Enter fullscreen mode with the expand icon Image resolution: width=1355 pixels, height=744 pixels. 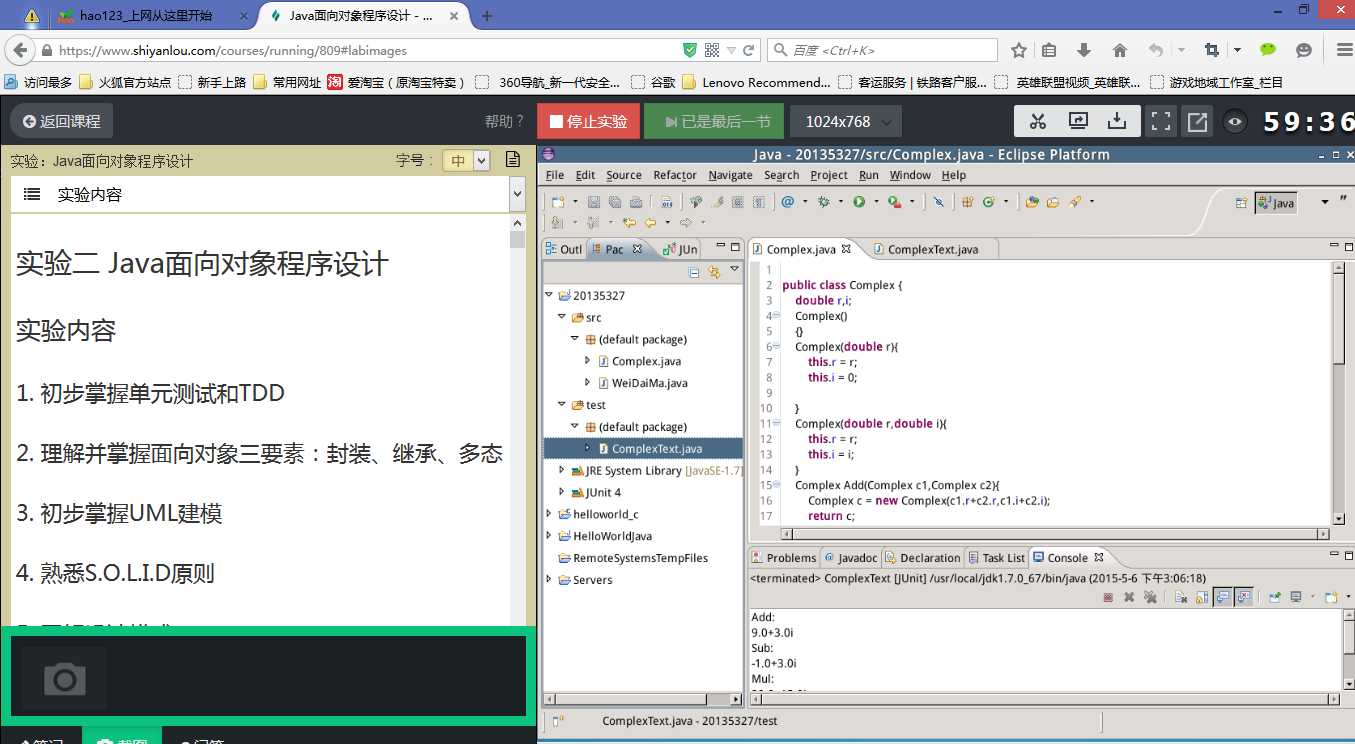(x=1161, y=121)
